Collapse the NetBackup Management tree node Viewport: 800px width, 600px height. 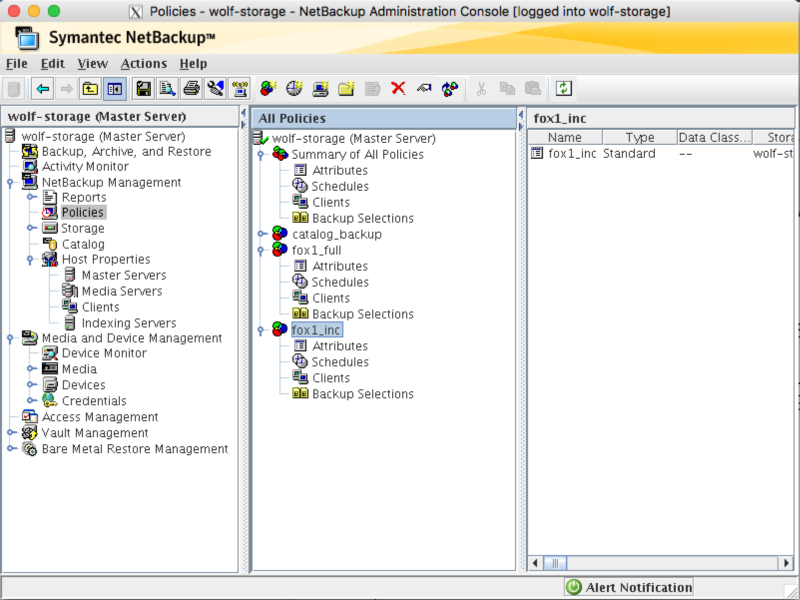point(10,182)
